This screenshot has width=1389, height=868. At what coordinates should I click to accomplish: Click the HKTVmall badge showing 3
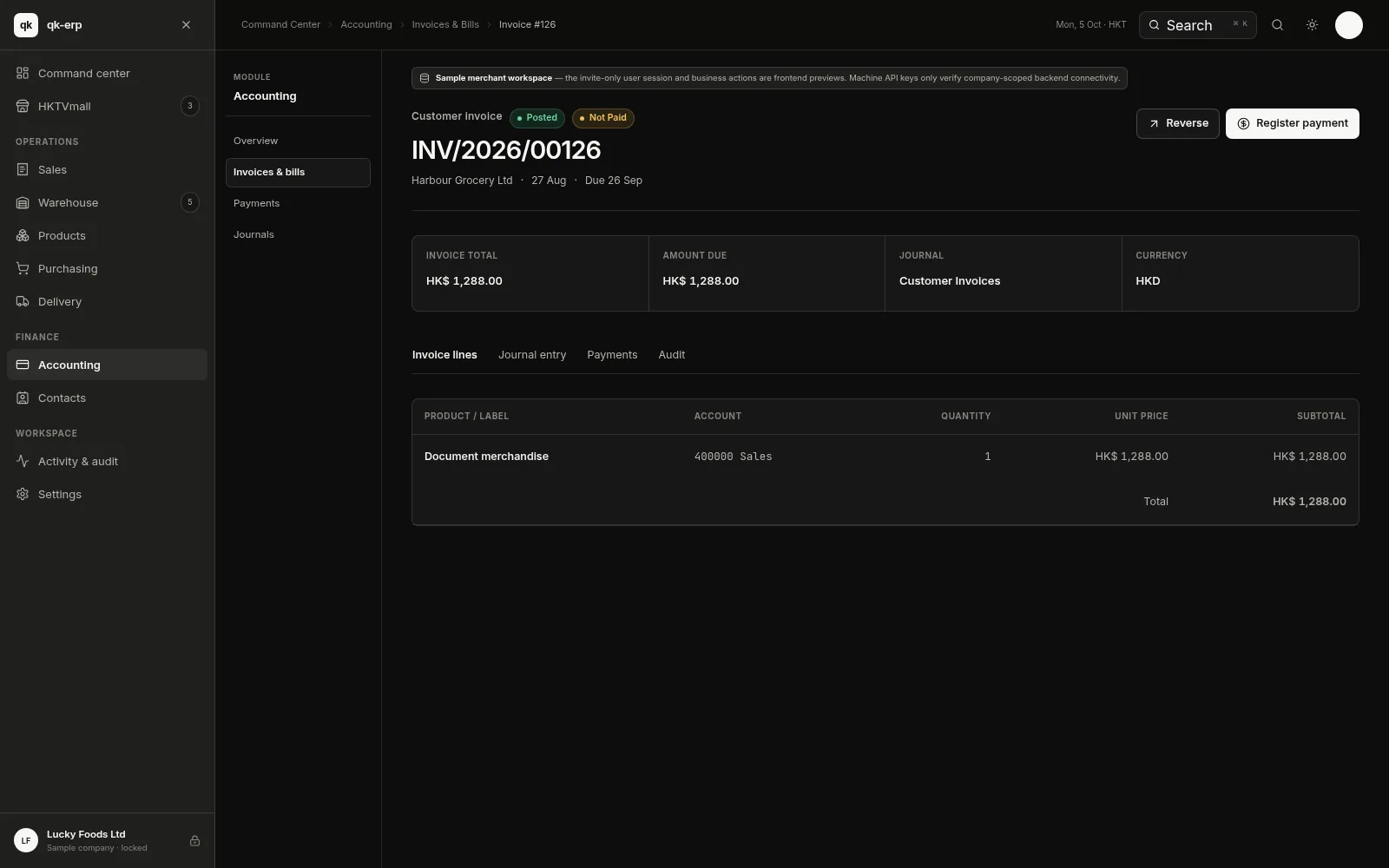[x=189, y=106]
